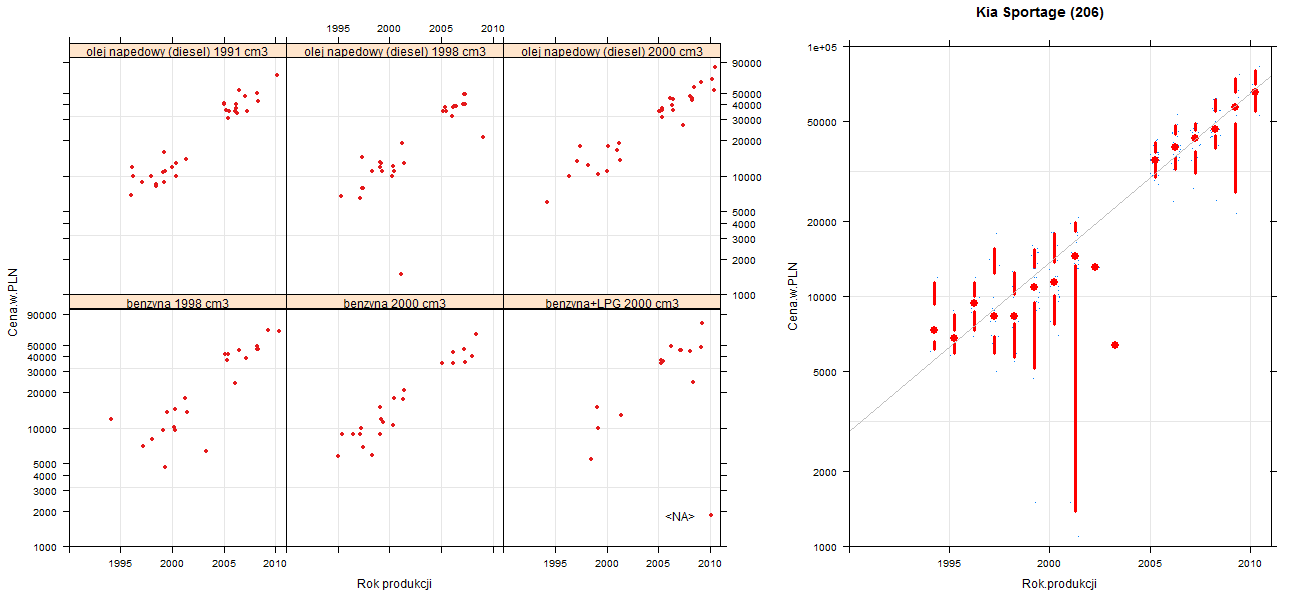Image resolution: width=1300 pixels, height=600 pixels.
Task: Click the "2005" year tick above the diesel 1998 panel
Action: [441, 28]
